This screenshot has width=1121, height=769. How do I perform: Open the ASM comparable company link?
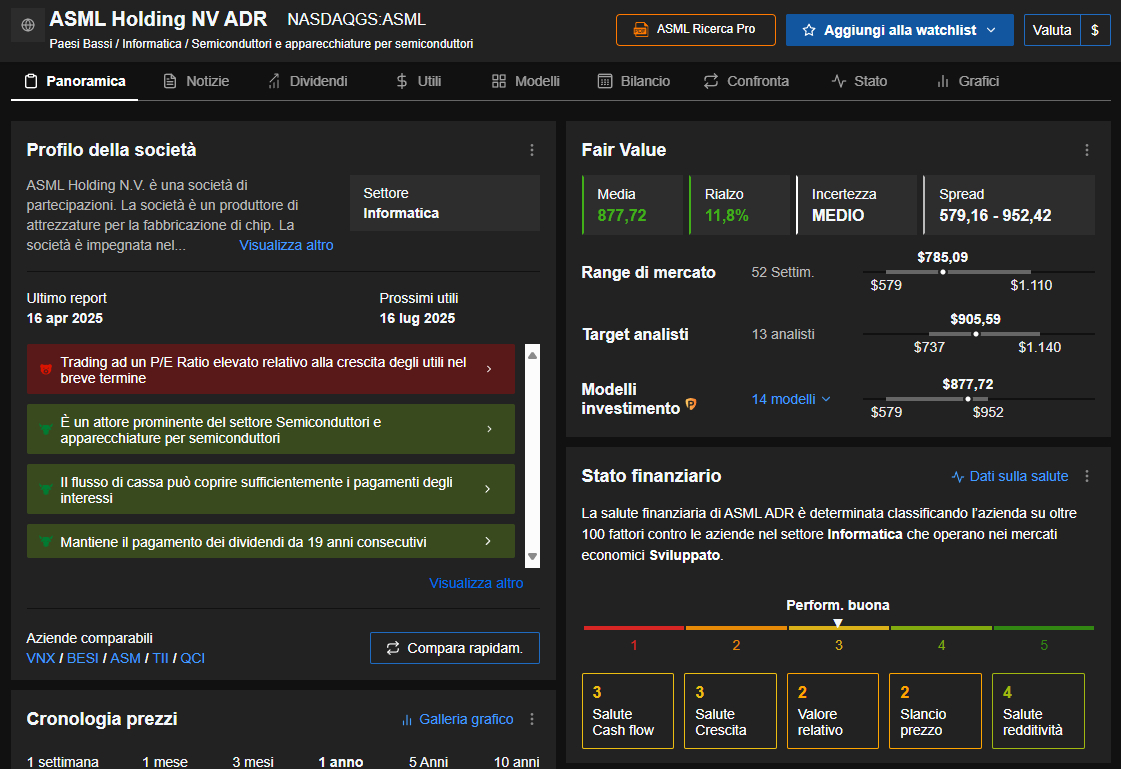[x=125, y=658]
